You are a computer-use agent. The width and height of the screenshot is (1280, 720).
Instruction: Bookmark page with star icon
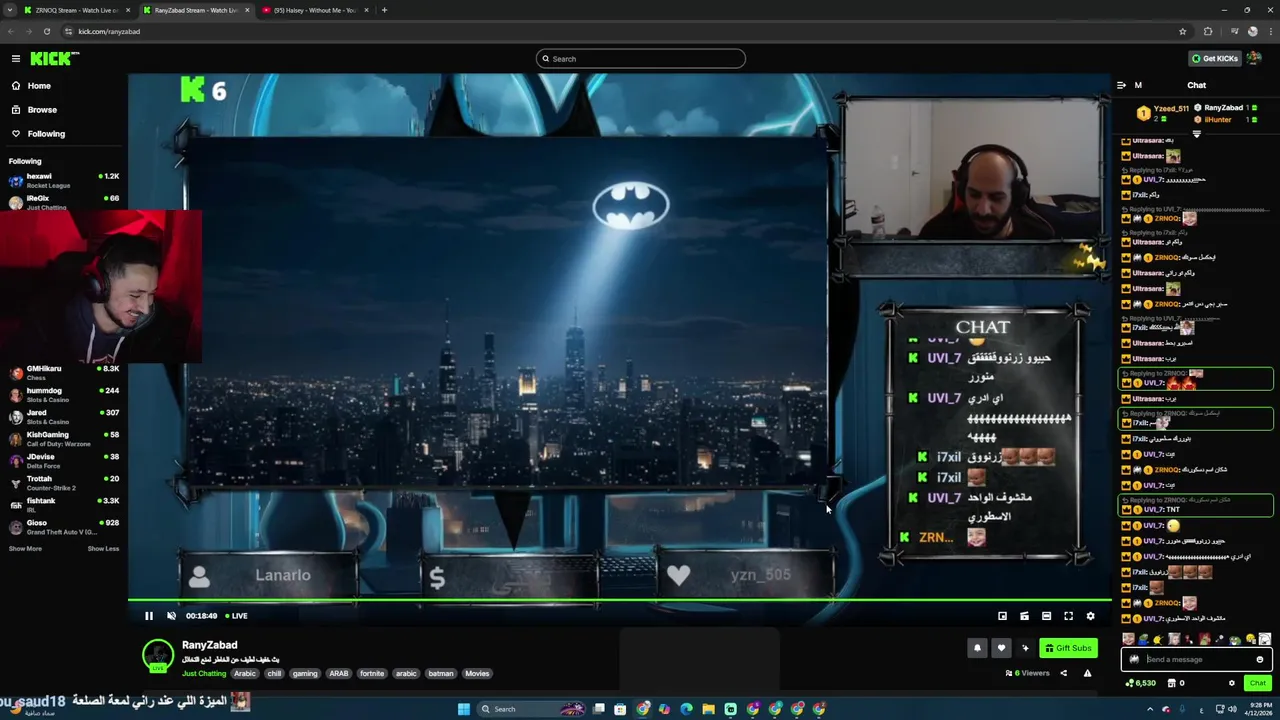[x=1183, y=31]
